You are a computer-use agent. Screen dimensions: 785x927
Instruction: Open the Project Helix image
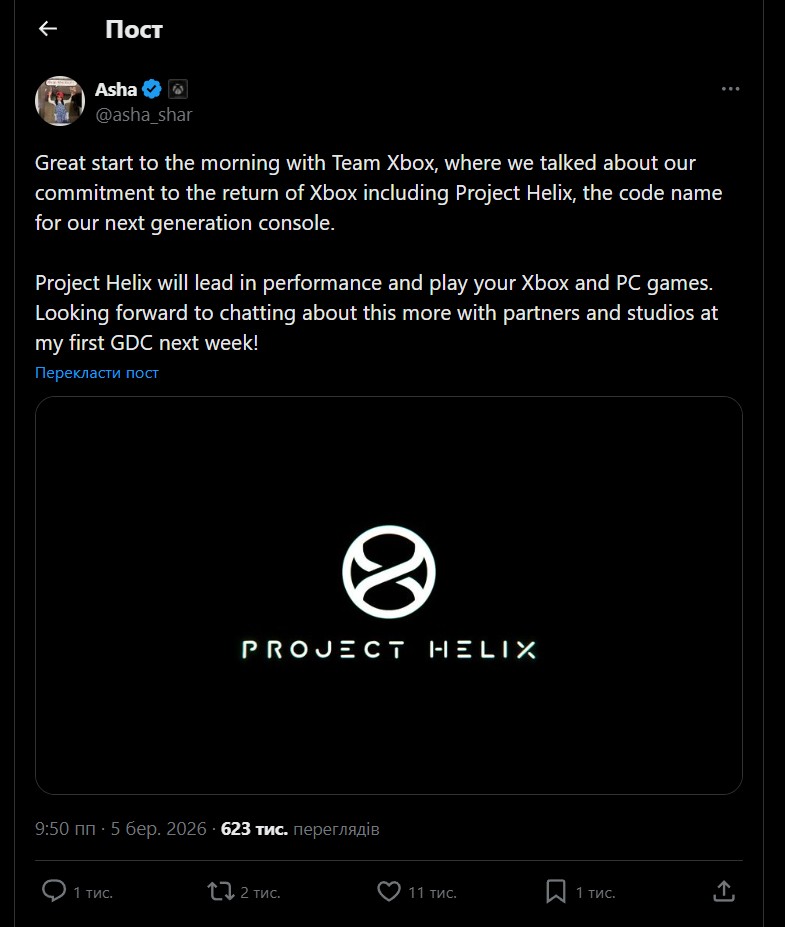click(x=389, y=595)
